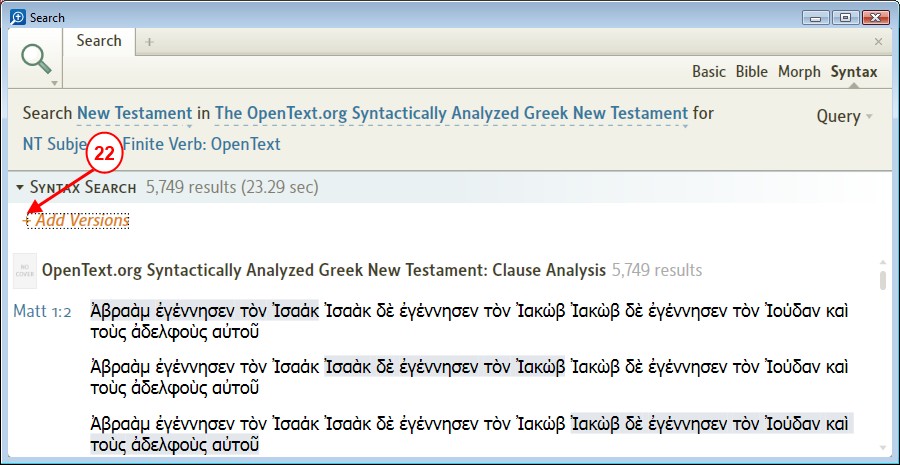Viewport: 900px width, 465px height.
Task: Click the results scrollbar thumb
Action: click(x=885, y=280)
